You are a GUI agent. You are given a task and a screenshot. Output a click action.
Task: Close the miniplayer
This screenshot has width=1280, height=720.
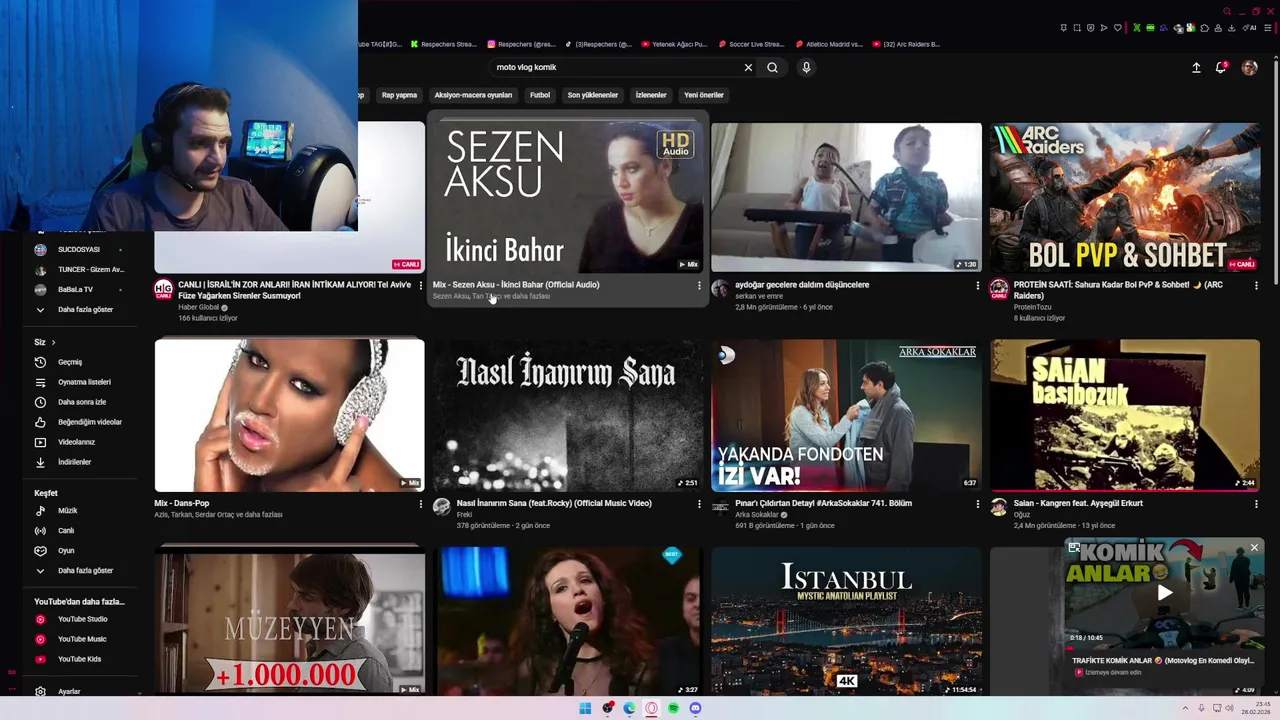click(1254, 548)
